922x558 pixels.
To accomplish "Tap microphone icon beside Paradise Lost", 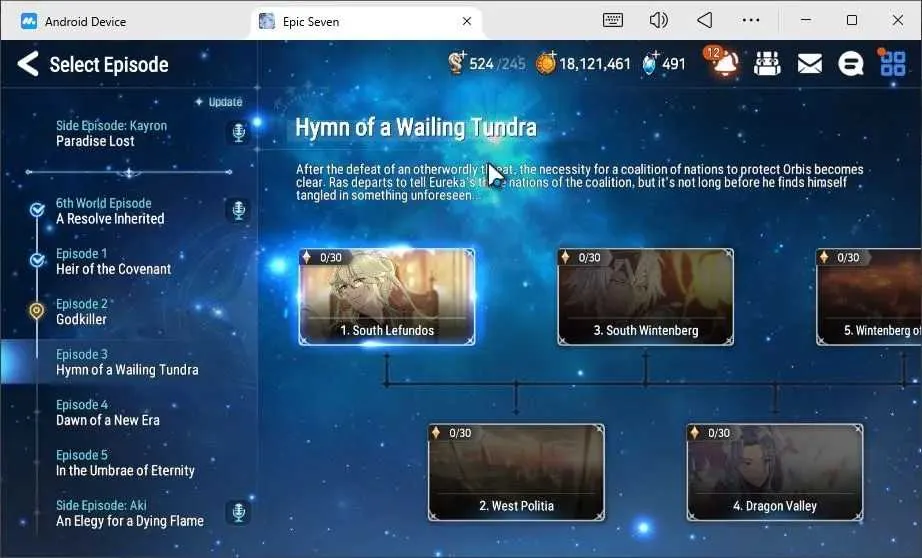I will coord(238,132).
